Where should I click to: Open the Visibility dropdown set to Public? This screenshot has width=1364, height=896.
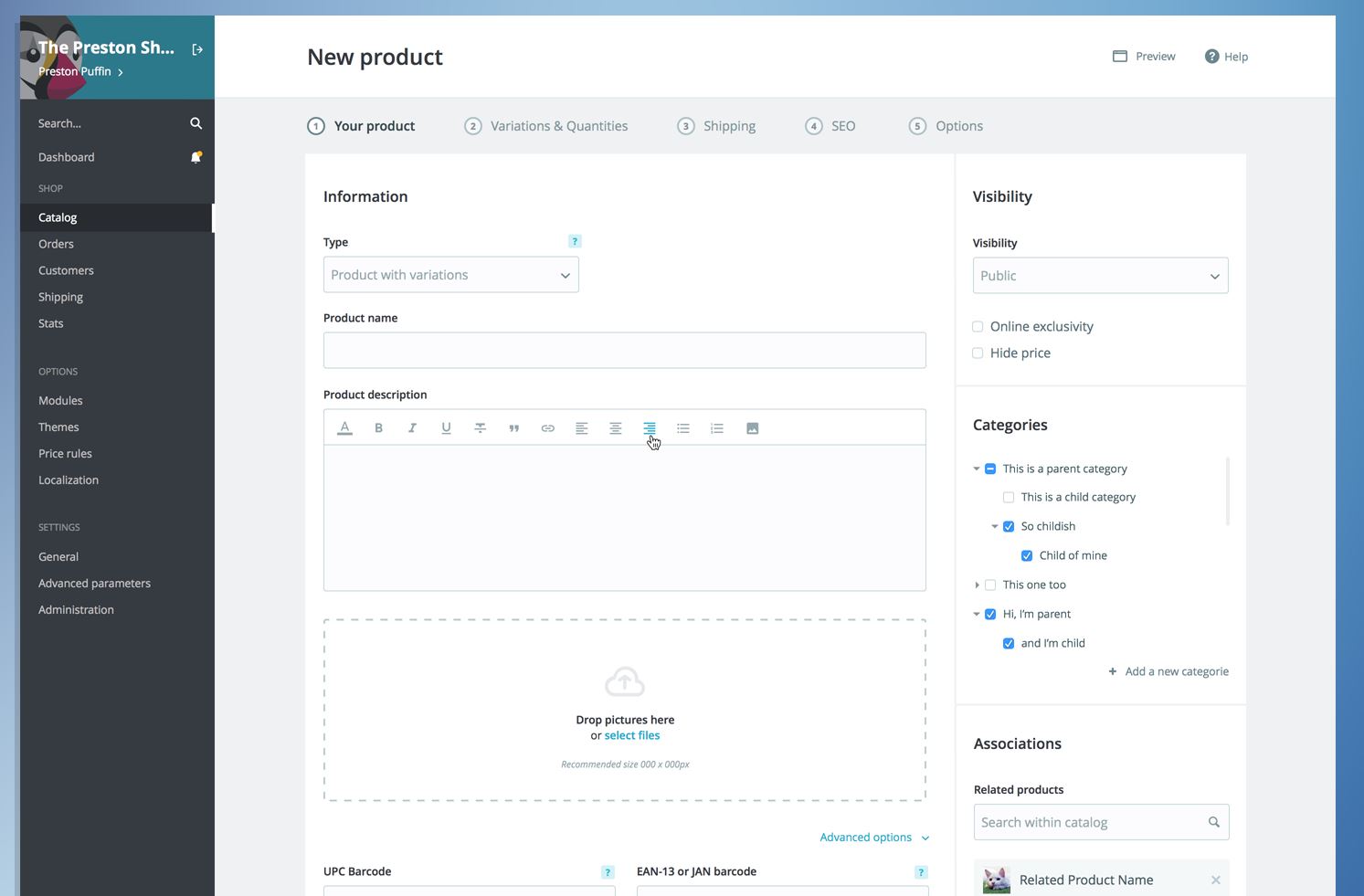(x=1100, y=276)
